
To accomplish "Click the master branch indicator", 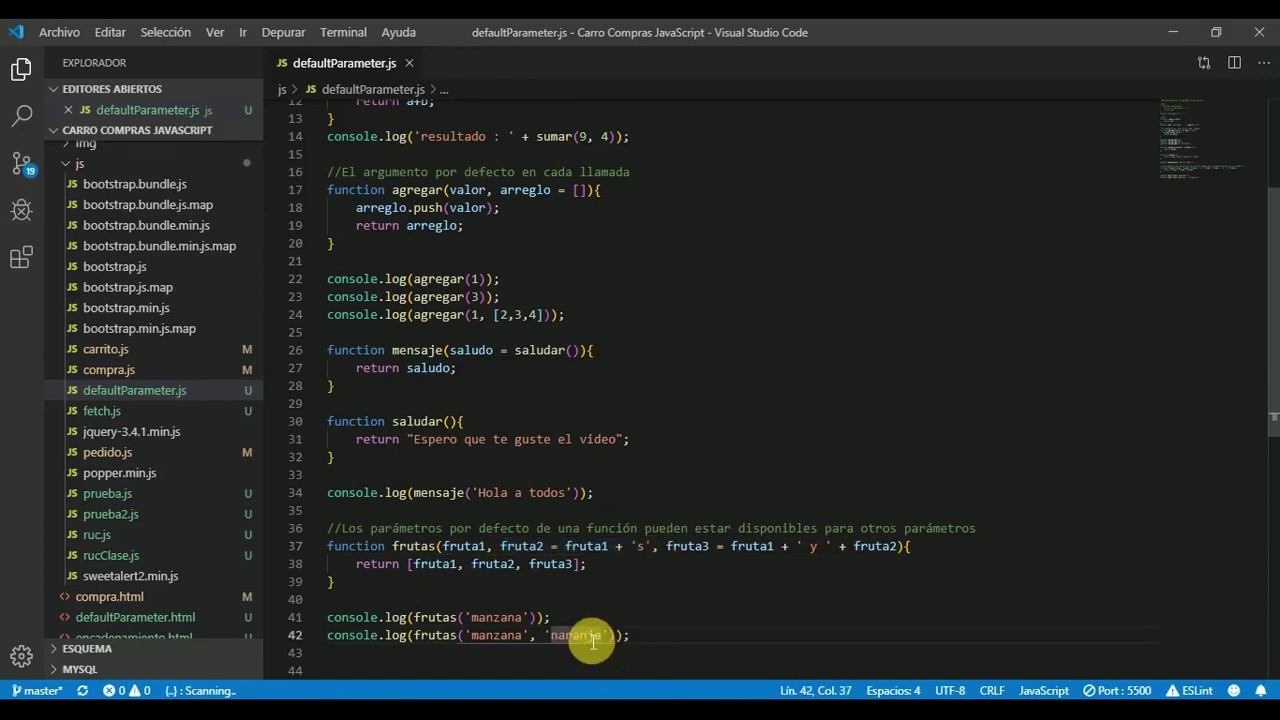I will [37, 691].
